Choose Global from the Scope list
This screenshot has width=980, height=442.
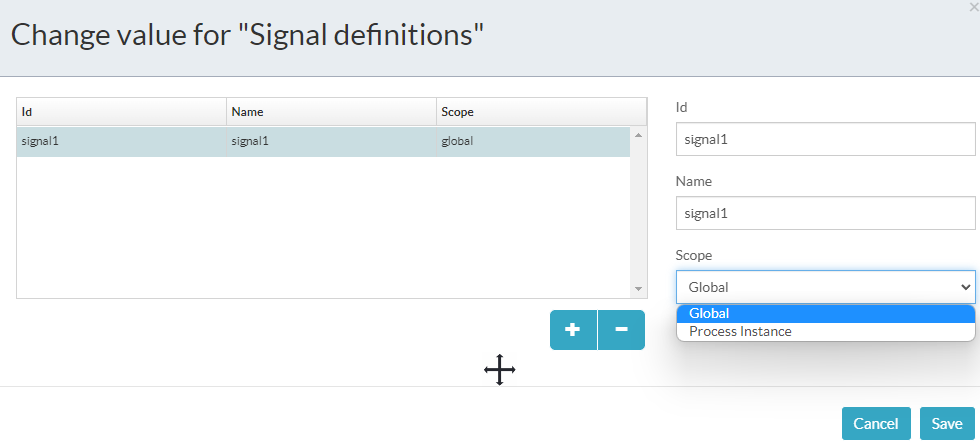click(825, 314)
